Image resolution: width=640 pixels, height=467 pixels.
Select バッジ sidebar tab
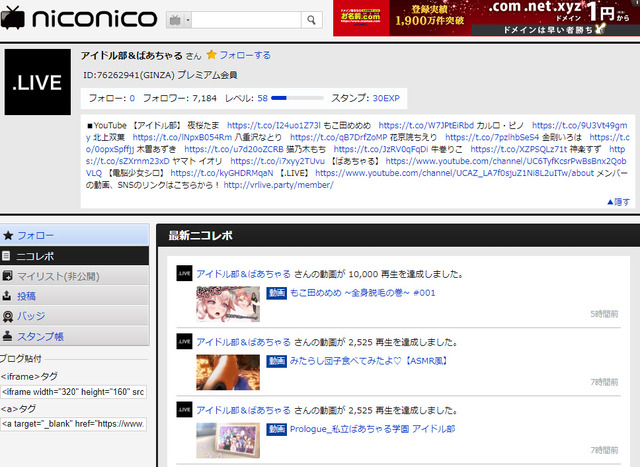74,316
